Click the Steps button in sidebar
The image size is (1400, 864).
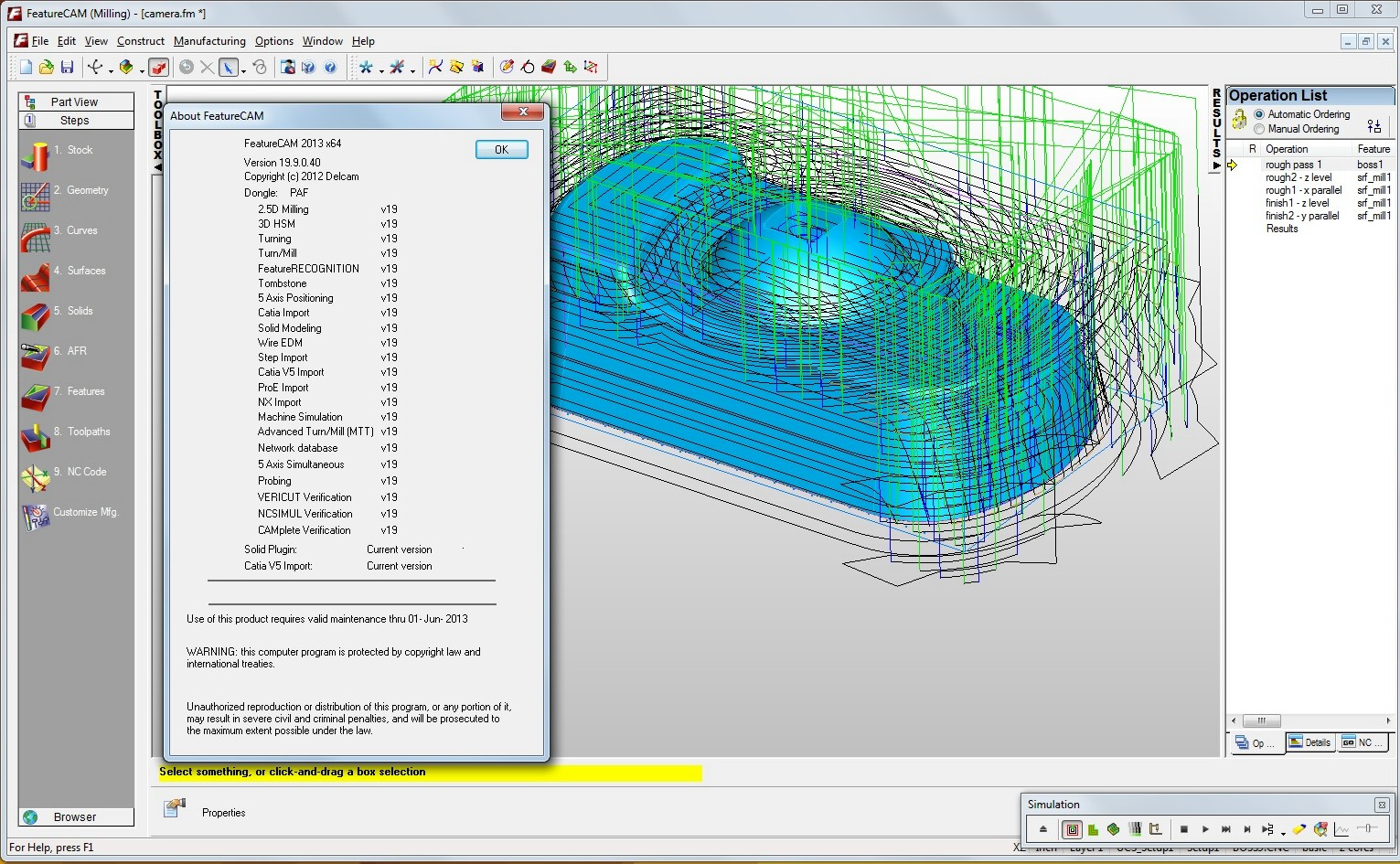click(x=76, y=121)
